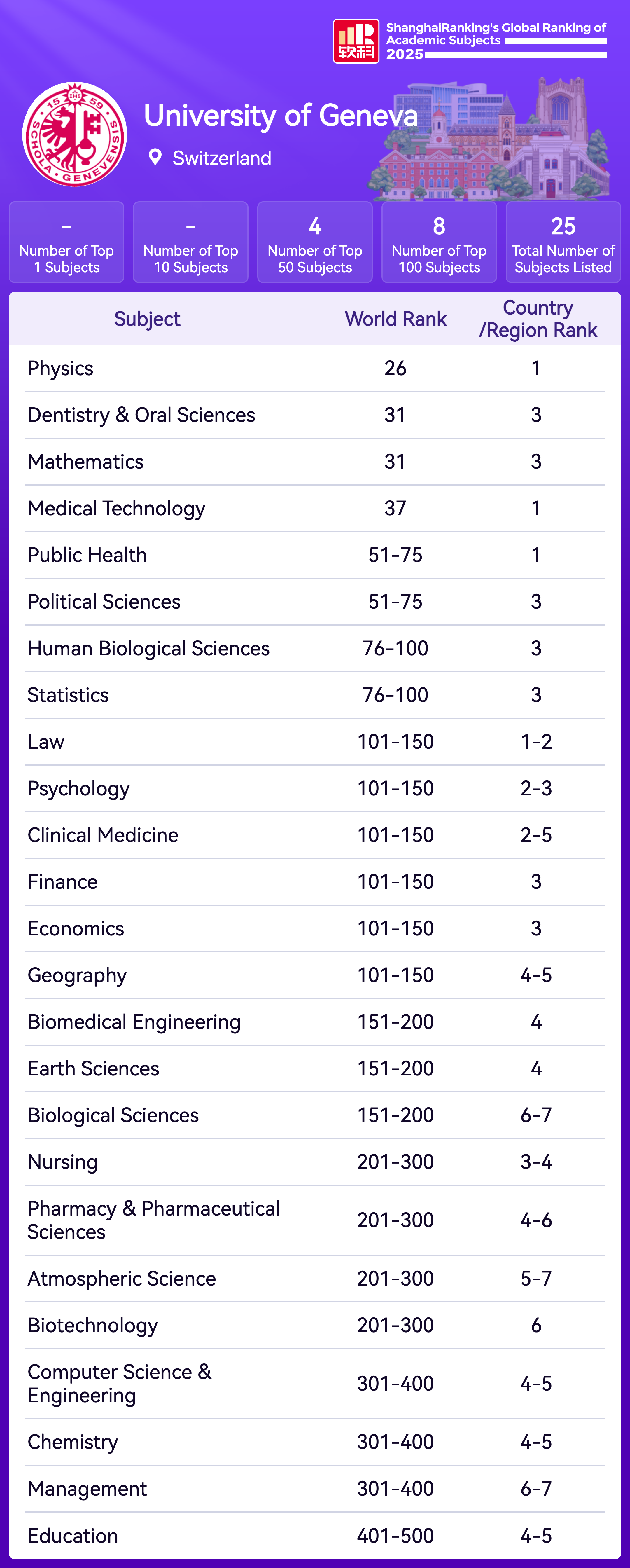Click the Pharmacy & Pharmaceutical Sciences entry

click(x=153, y=1220)
